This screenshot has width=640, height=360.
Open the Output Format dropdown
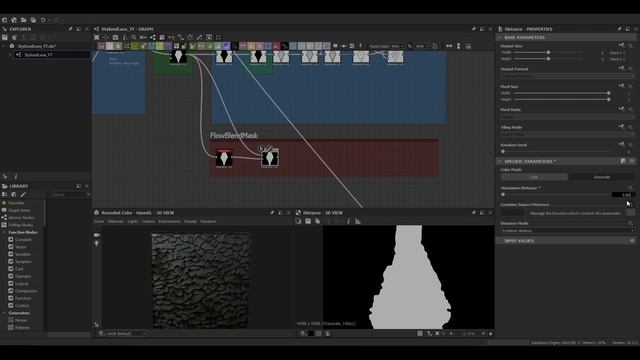point(567,76)
